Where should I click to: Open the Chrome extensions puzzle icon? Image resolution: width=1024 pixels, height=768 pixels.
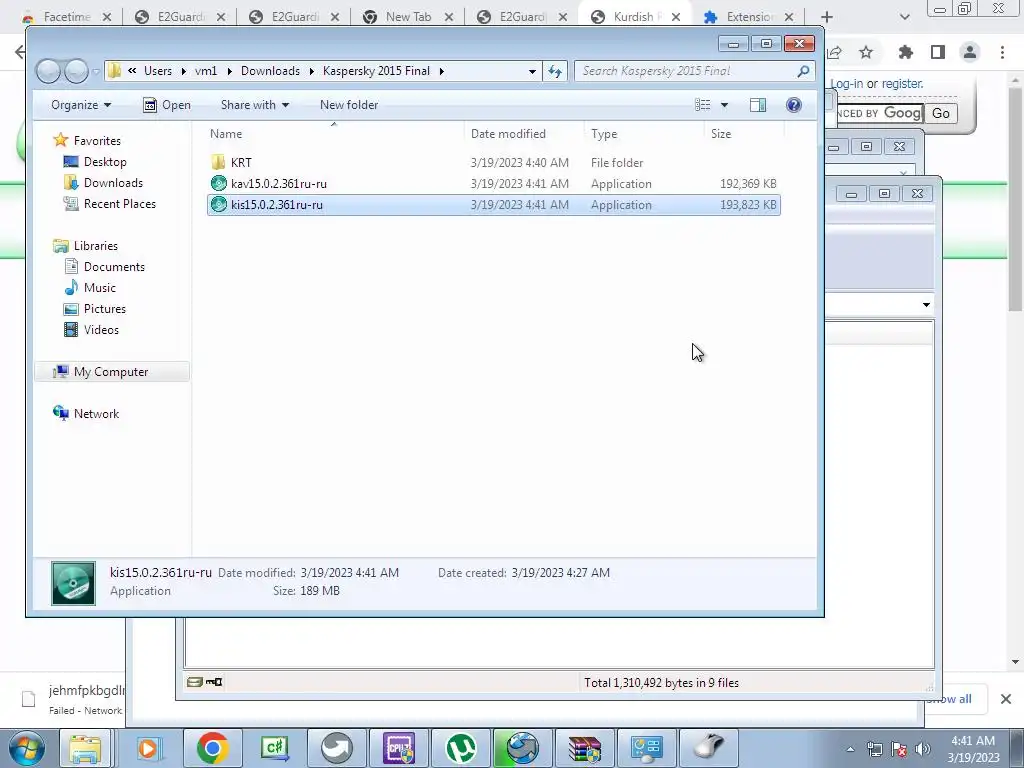pyautogui.click(x=905, y=52)
